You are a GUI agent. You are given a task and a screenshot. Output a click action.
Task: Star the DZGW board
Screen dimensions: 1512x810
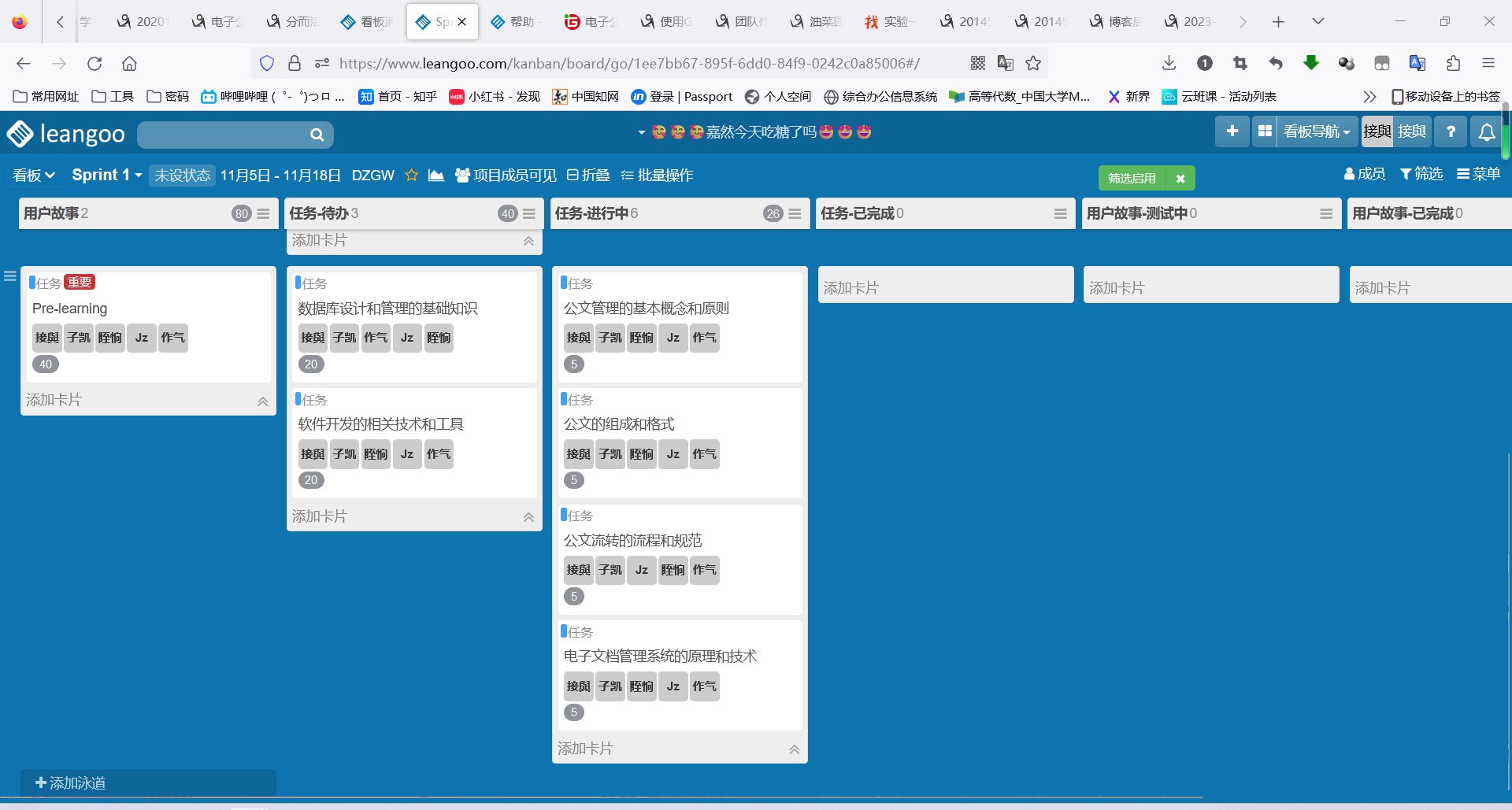pyautogui.click(x=411, y=175)
